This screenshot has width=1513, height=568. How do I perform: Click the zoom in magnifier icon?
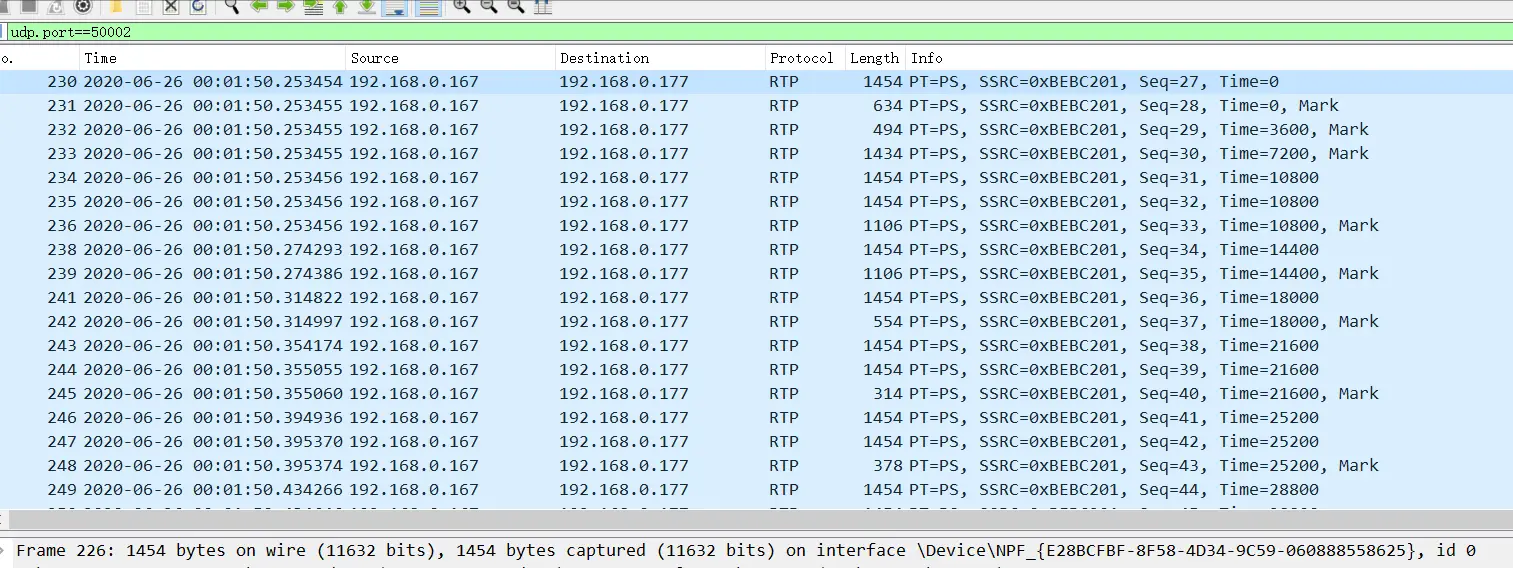[461, 6]
